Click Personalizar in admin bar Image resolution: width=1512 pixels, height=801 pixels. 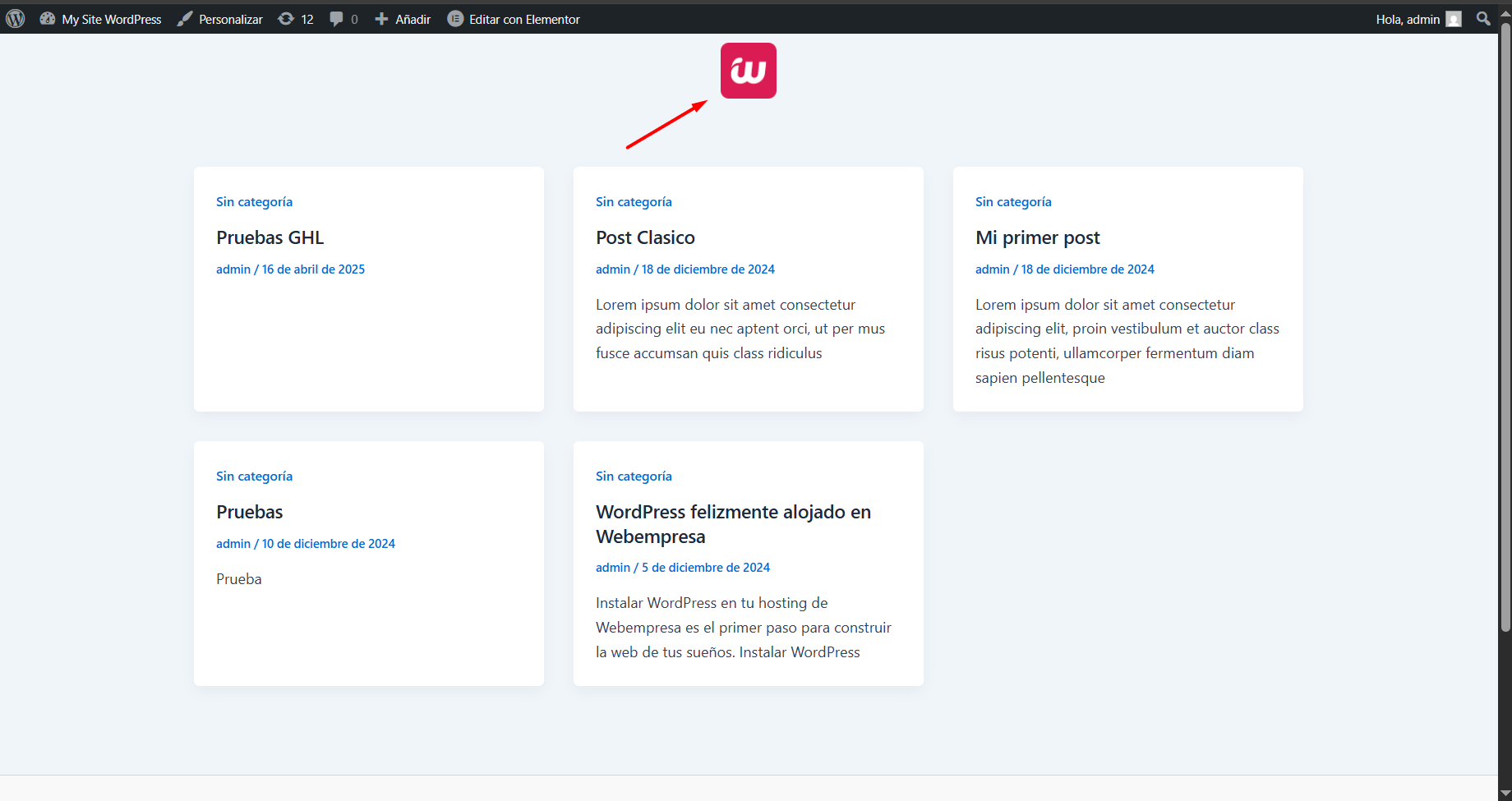click(x=219, y=19)
